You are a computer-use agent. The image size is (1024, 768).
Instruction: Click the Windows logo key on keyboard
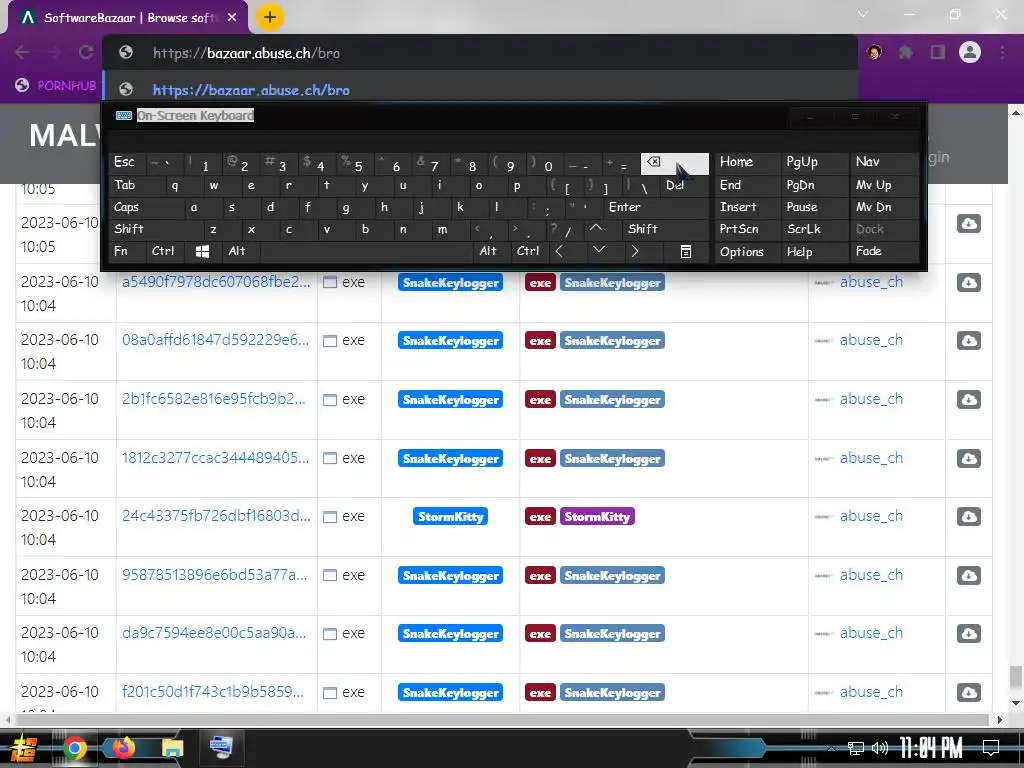[x=203, y=251]
